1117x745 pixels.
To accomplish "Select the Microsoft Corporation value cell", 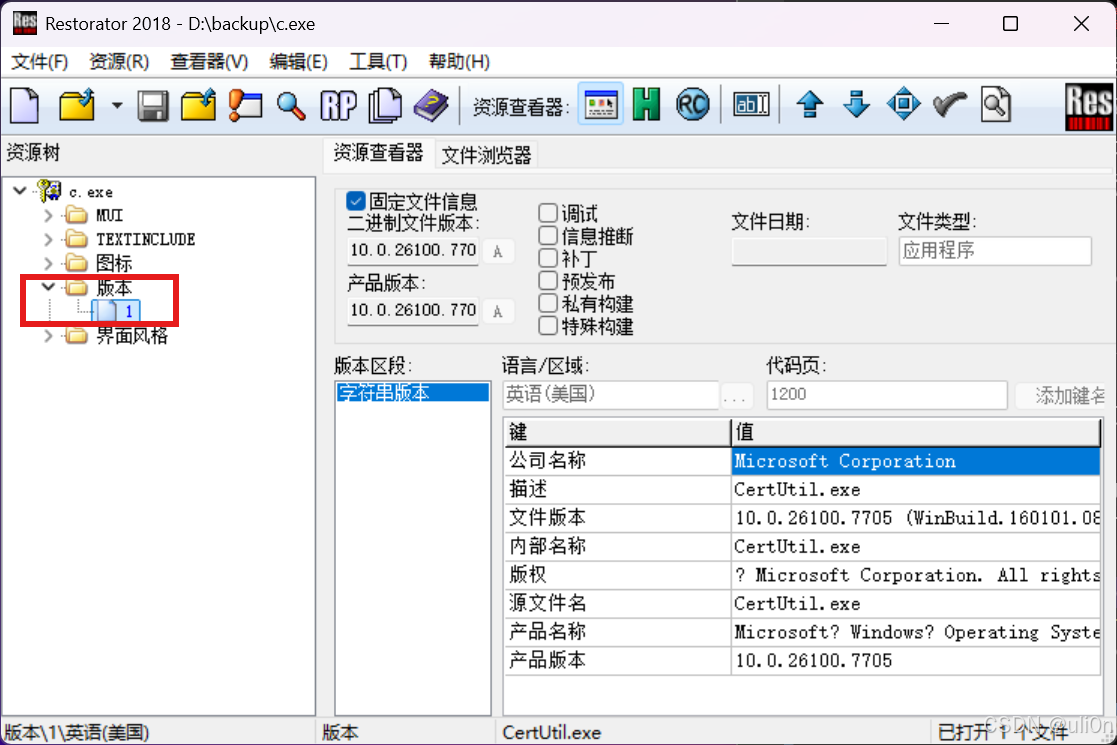I will [915, 461].
